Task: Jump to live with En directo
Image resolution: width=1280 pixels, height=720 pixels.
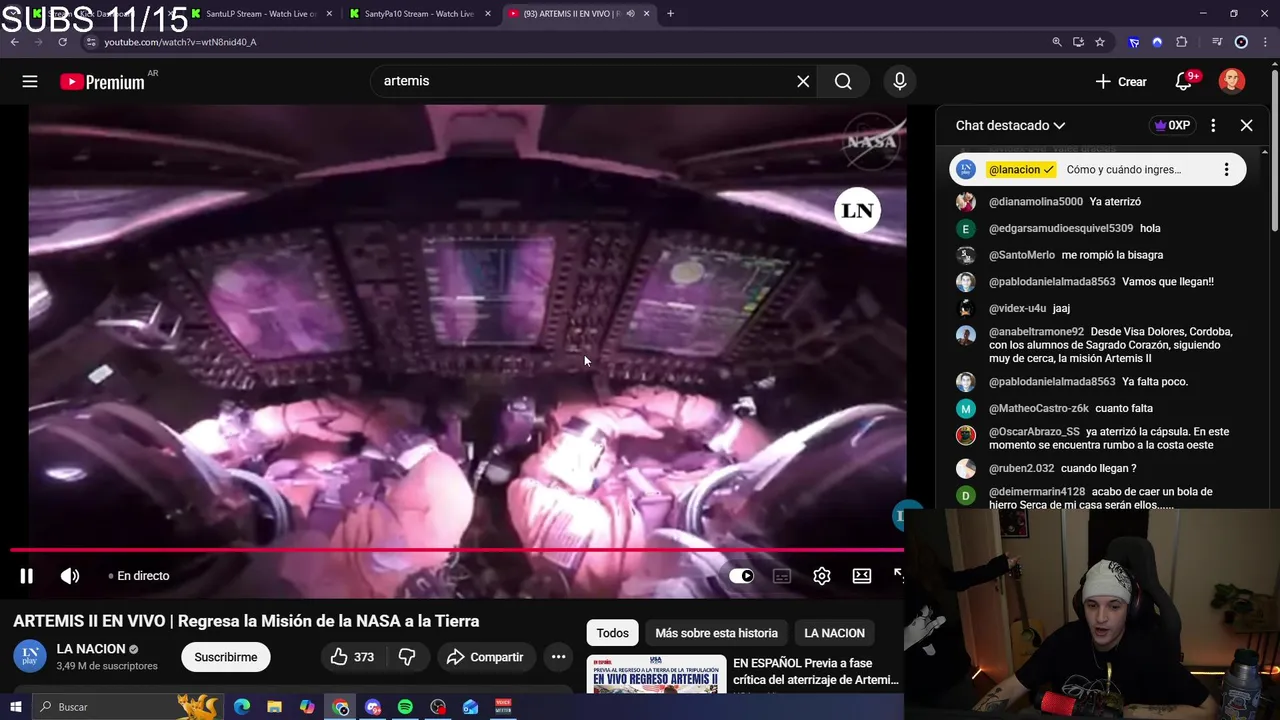Action: click(138, 576)
